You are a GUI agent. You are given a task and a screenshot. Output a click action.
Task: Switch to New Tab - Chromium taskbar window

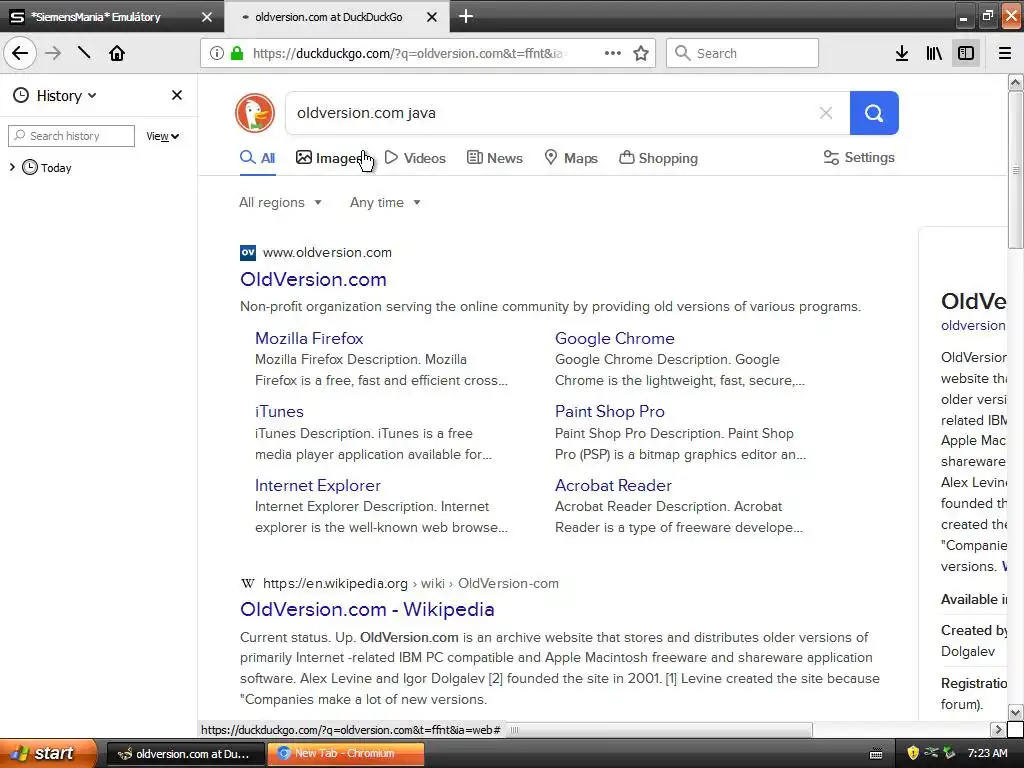tap(345, 754)
